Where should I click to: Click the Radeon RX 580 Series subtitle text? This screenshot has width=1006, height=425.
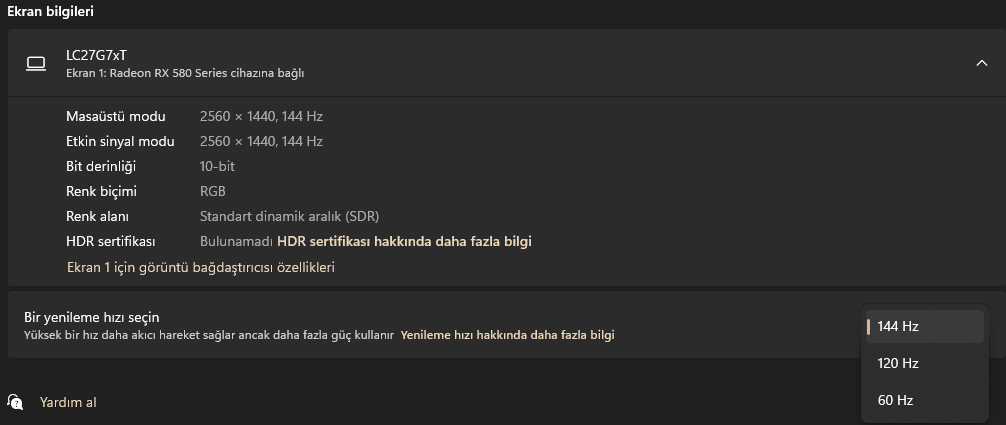tap(184, 73)
